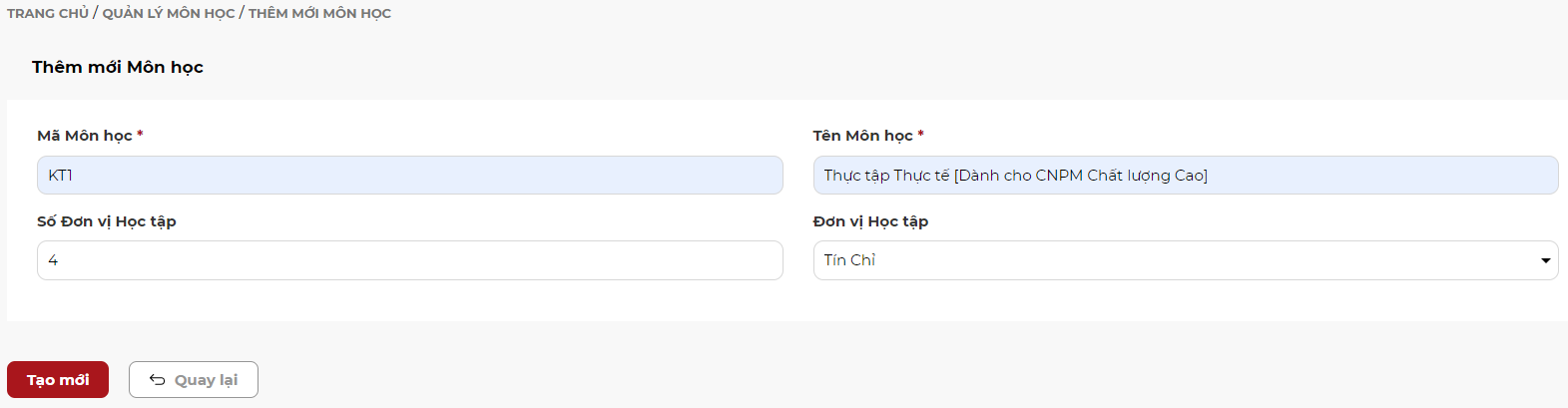
Task: Click the Thêm mới Môn học page heading
Action: (x=118, y=67)
